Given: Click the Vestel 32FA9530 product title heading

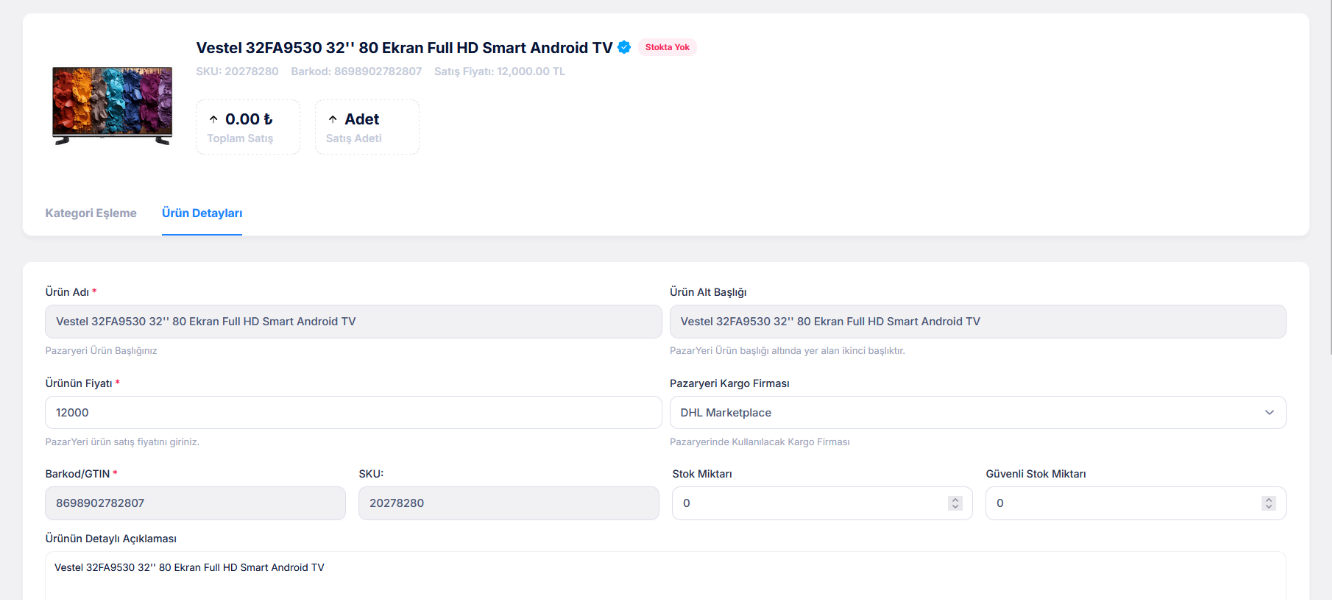Looking at the screenshot, I should pos(404,47).
